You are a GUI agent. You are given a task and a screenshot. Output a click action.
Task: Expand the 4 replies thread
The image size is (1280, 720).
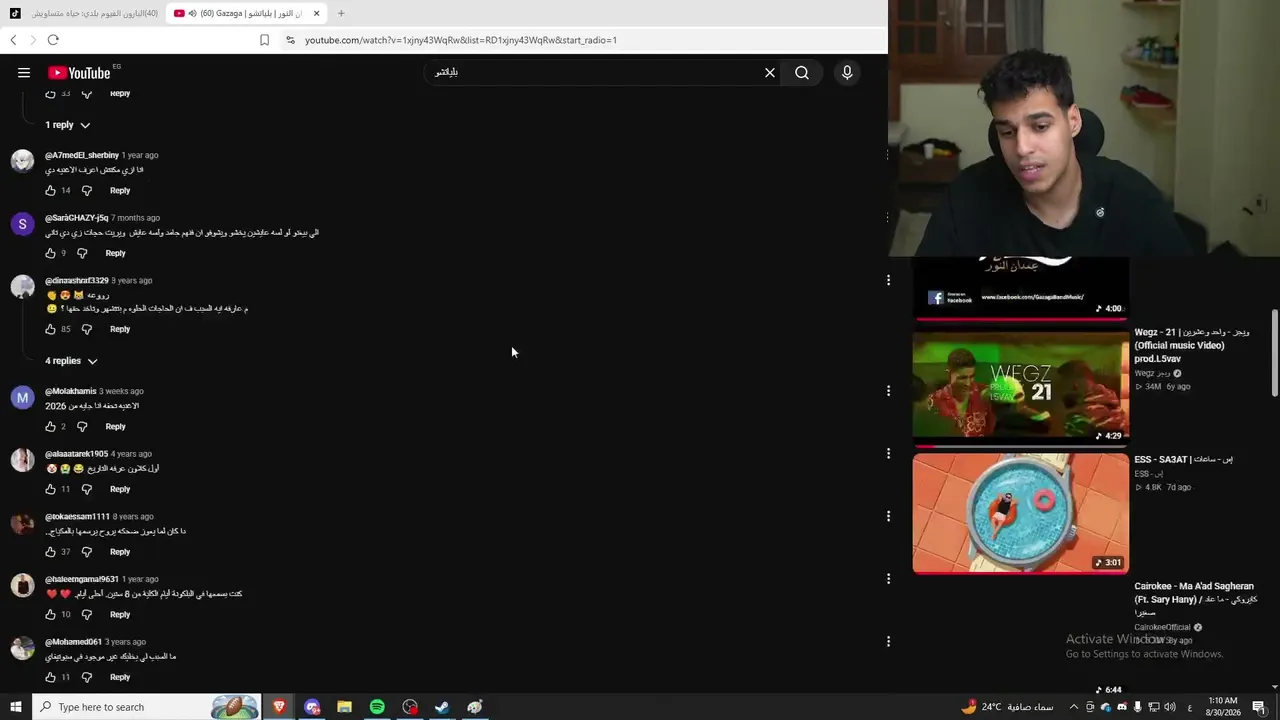[71, 361]
